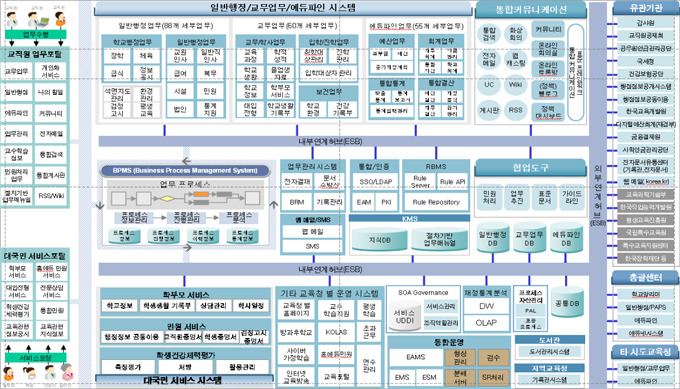Click the green 업무수행 bar
Screen dimensions: 680x389
(36, 34)
